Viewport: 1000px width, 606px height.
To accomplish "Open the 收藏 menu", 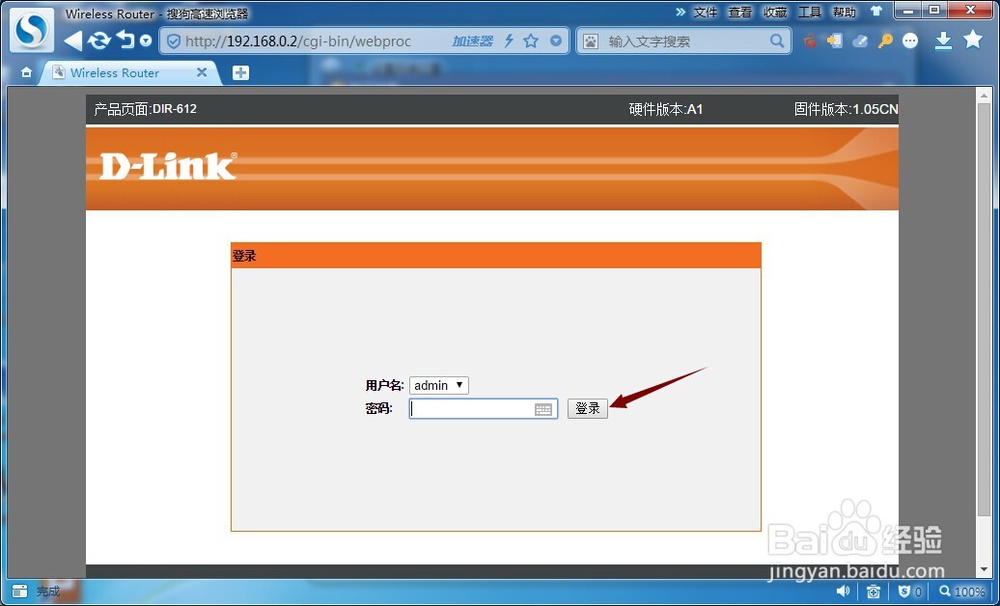I will (x=776, y=12).
